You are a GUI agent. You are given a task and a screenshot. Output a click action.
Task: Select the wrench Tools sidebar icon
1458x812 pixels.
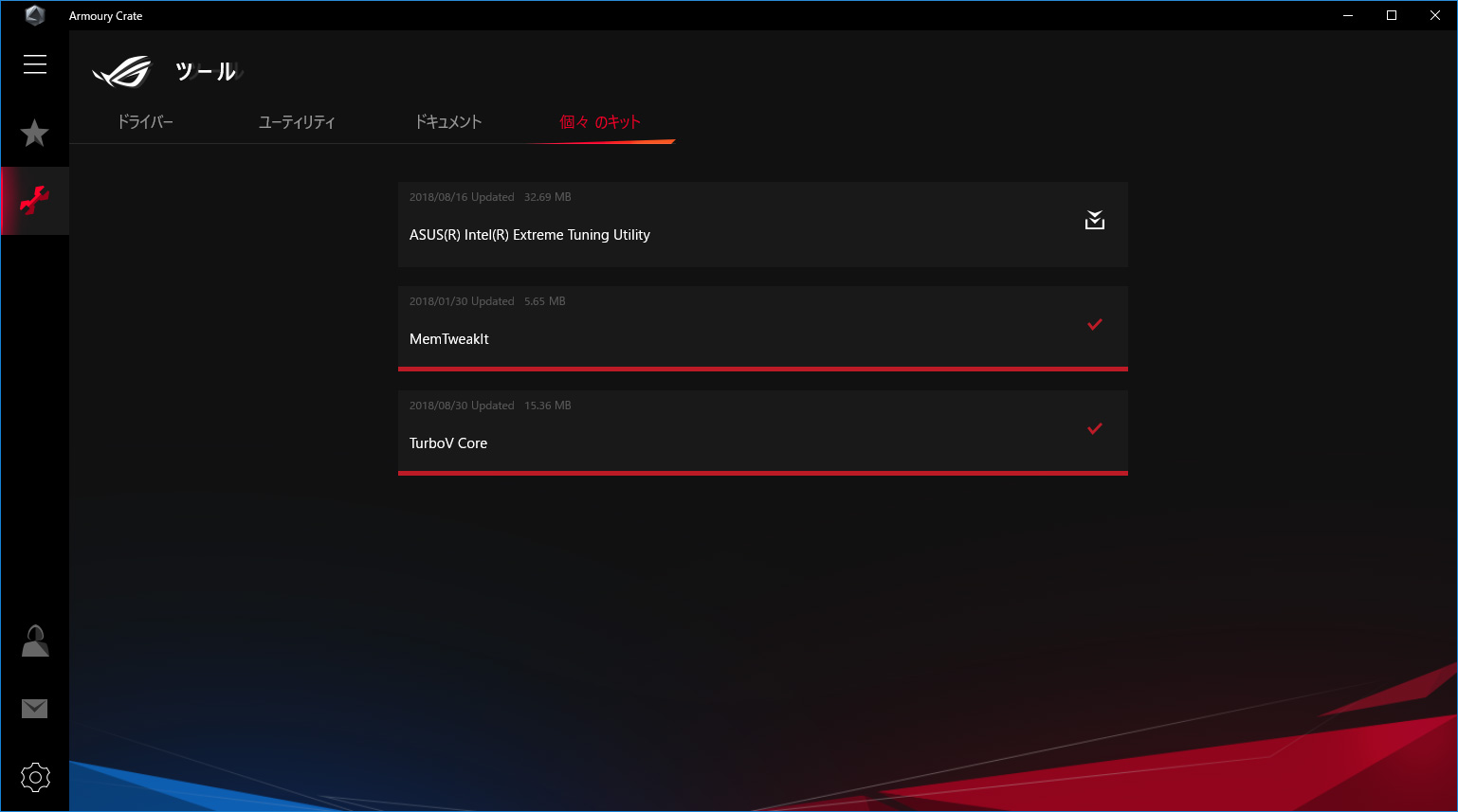coord(35,201)
